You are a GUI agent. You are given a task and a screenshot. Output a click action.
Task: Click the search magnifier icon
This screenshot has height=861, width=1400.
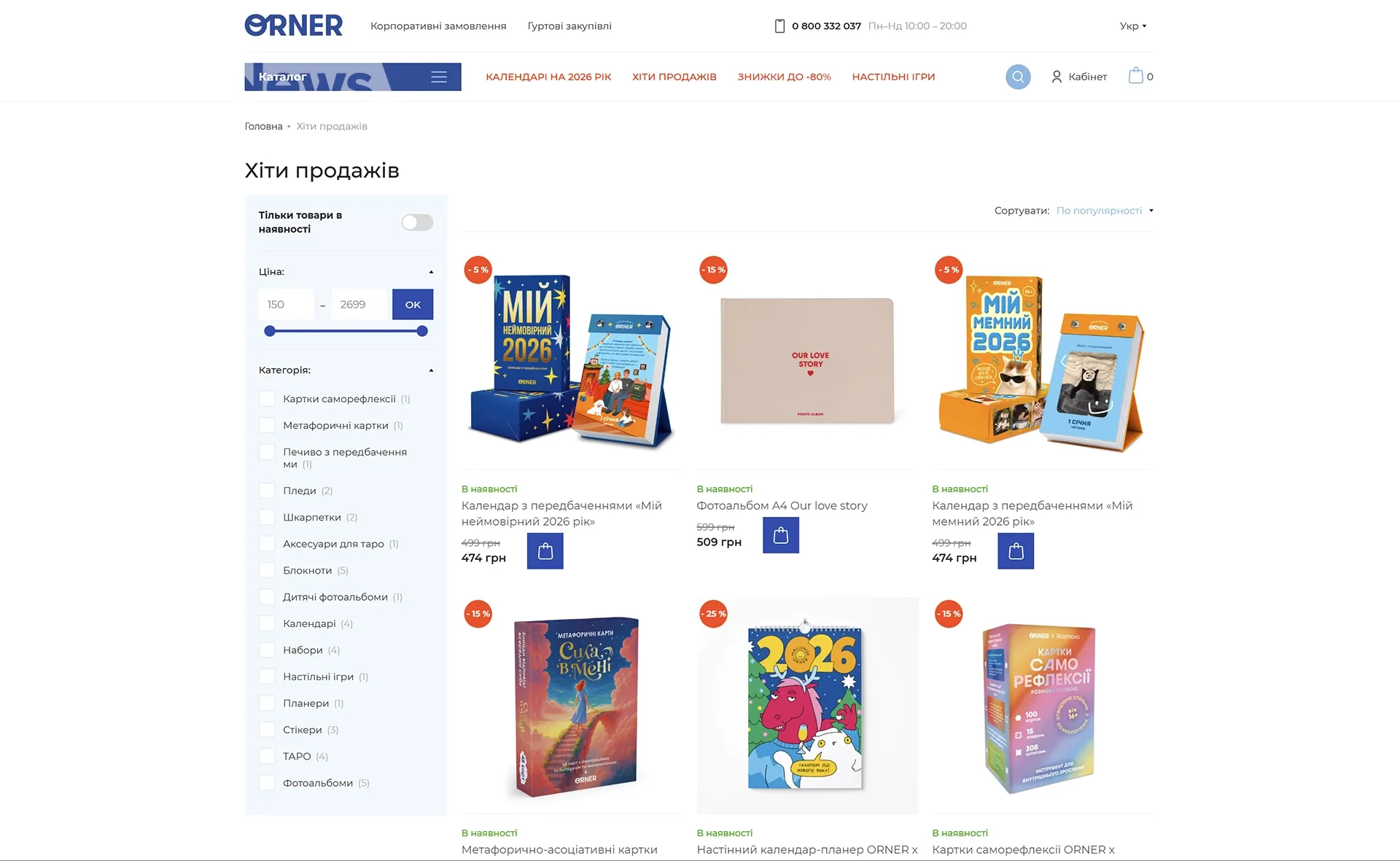[1018, 77]
